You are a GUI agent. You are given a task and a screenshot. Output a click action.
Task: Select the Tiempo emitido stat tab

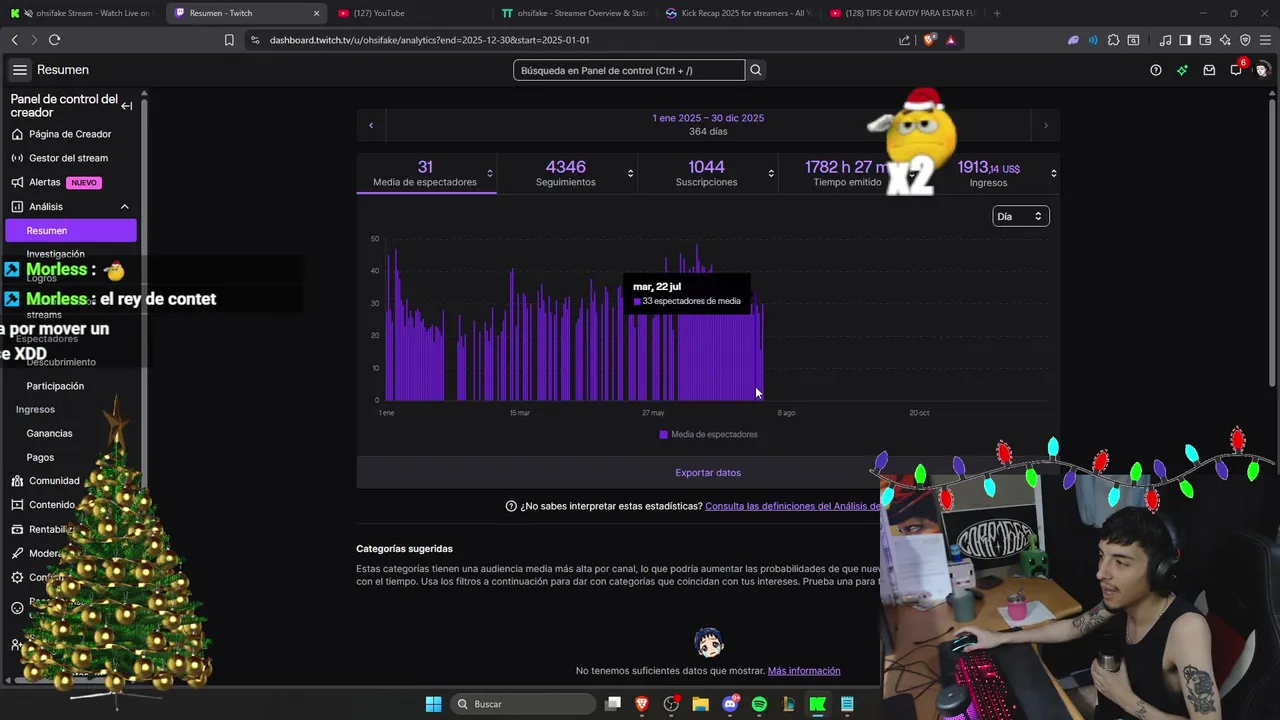848,173
